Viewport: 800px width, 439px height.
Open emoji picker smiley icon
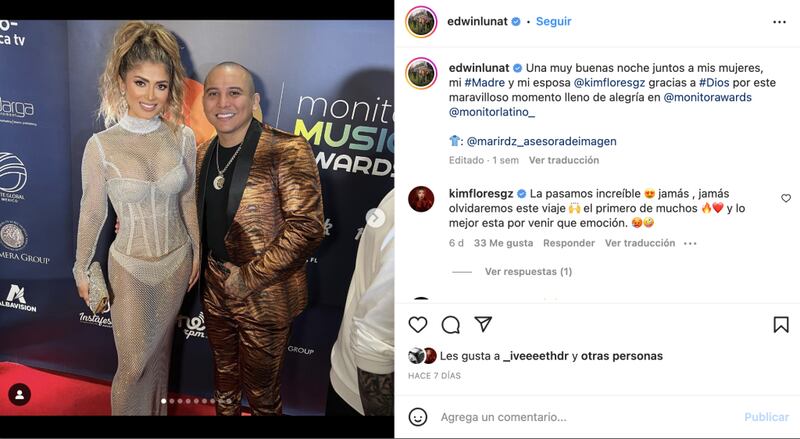[418, 417]
